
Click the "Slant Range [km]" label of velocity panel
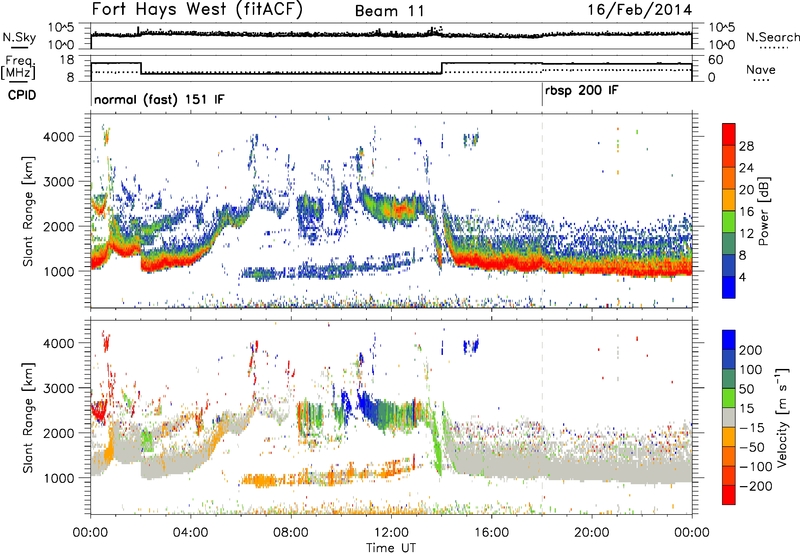coord(28,418)
